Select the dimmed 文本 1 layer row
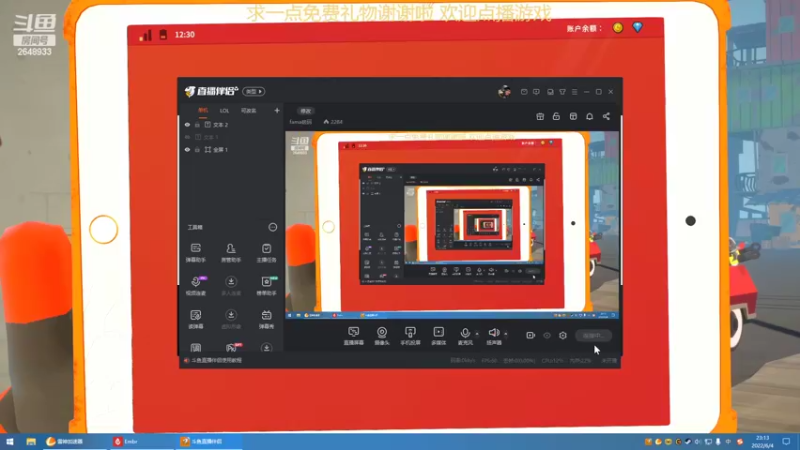Screen dimensions: 800x450 (232, 137)
